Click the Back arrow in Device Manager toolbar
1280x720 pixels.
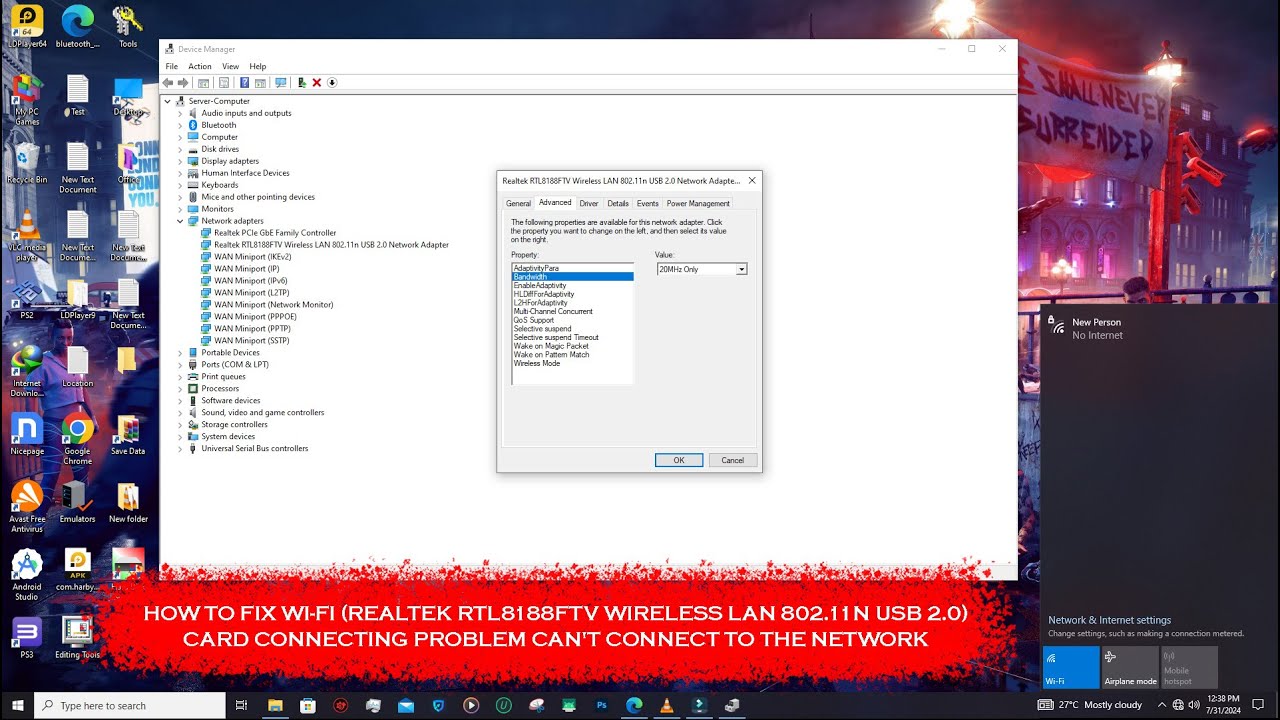tap(168, 82)
